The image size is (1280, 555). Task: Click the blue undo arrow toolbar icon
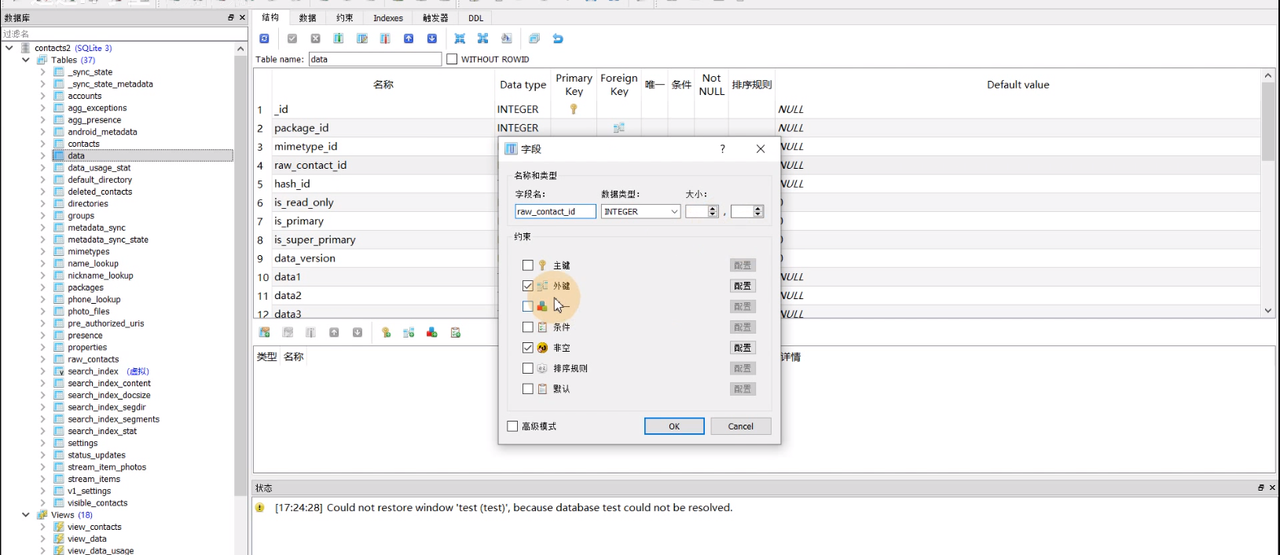[558, 39]
